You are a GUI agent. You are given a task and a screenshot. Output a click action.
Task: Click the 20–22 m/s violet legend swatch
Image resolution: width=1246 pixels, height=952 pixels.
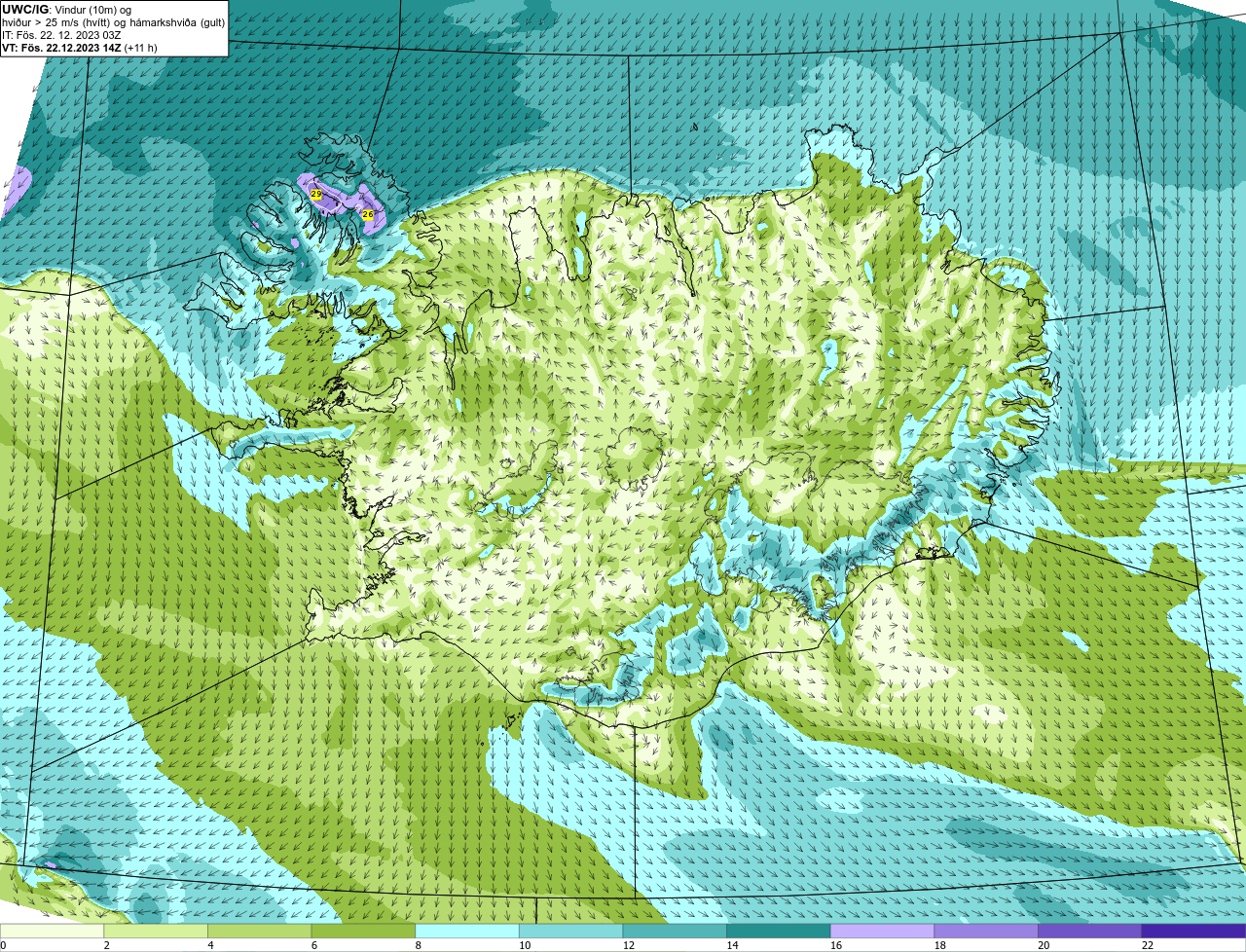[1090, 931]
